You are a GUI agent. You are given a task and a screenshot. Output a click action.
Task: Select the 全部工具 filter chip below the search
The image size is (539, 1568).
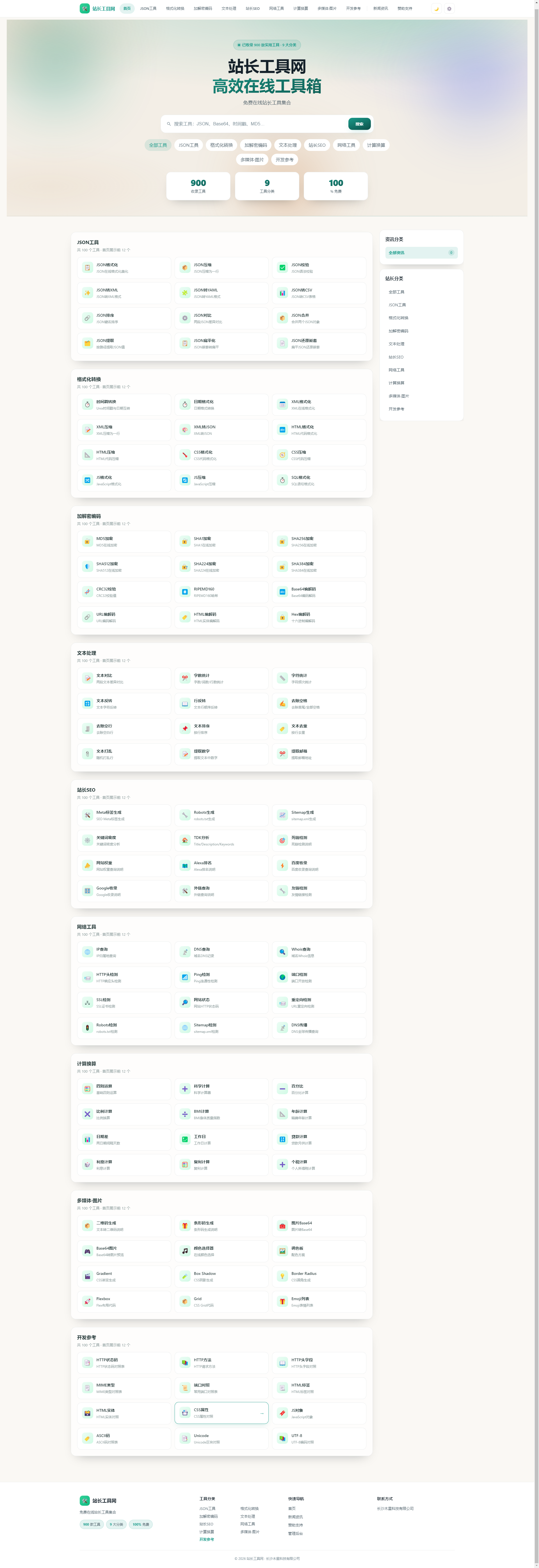point(158,145)
